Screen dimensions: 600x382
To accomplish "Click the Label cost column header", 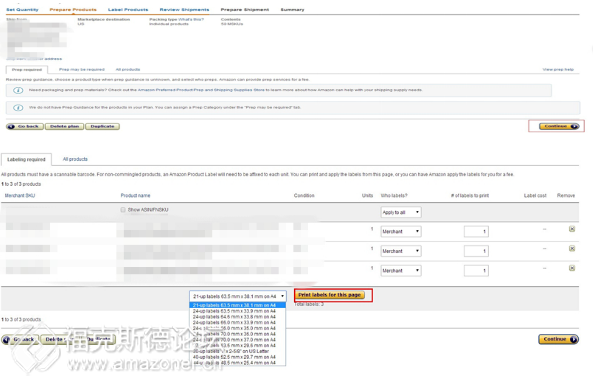I will click(535, 196).
